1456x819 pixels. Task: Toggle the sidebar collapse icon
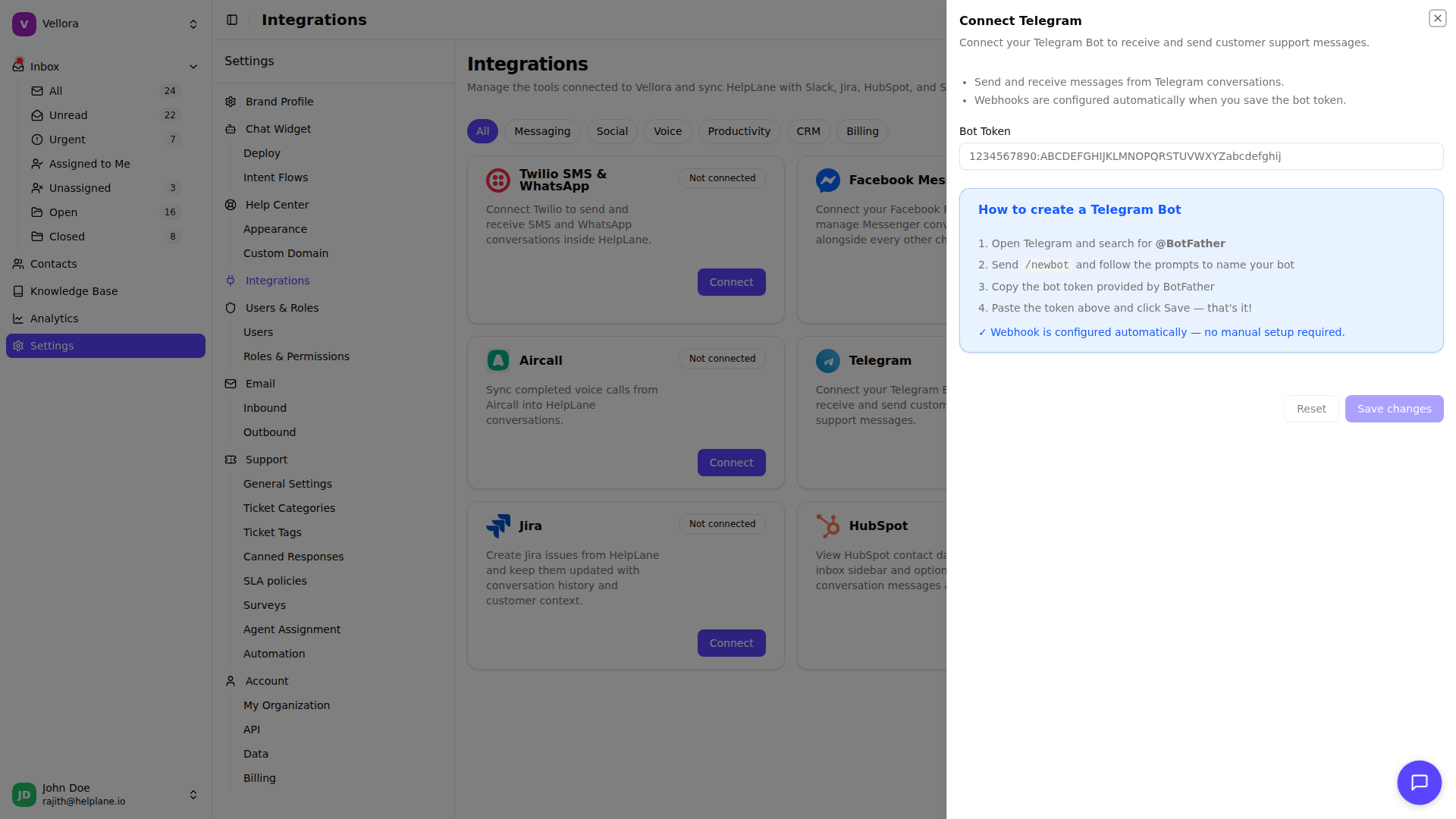[232, 20]
